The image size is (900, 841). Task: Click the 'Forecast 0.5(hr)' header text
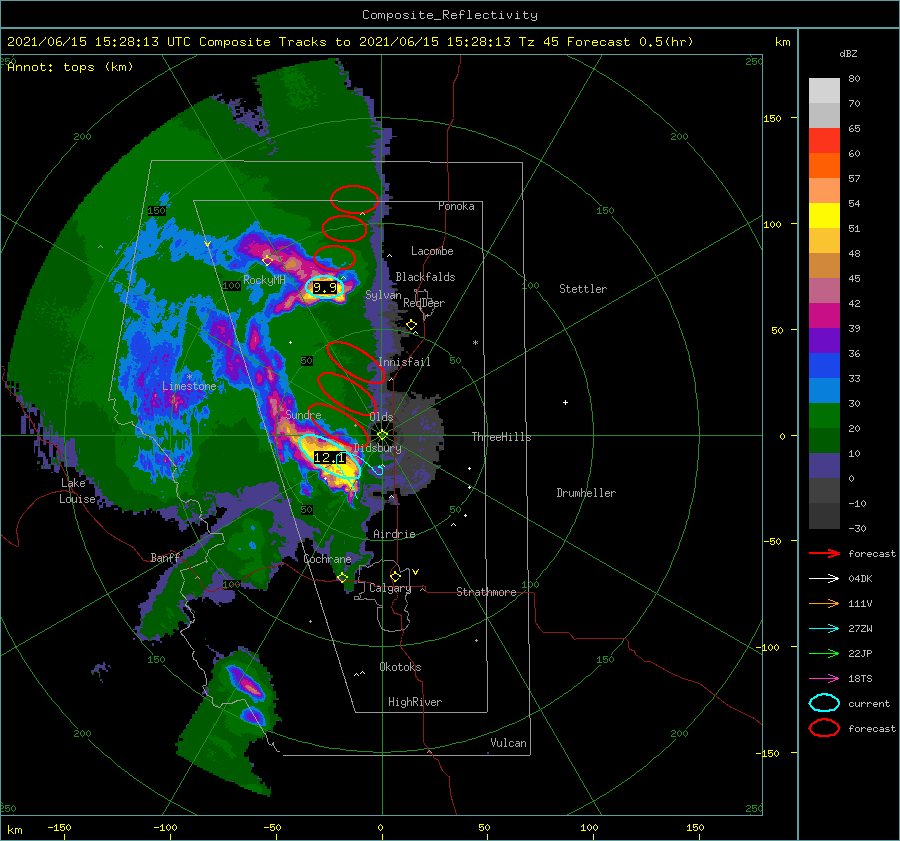tap(630, 42)
